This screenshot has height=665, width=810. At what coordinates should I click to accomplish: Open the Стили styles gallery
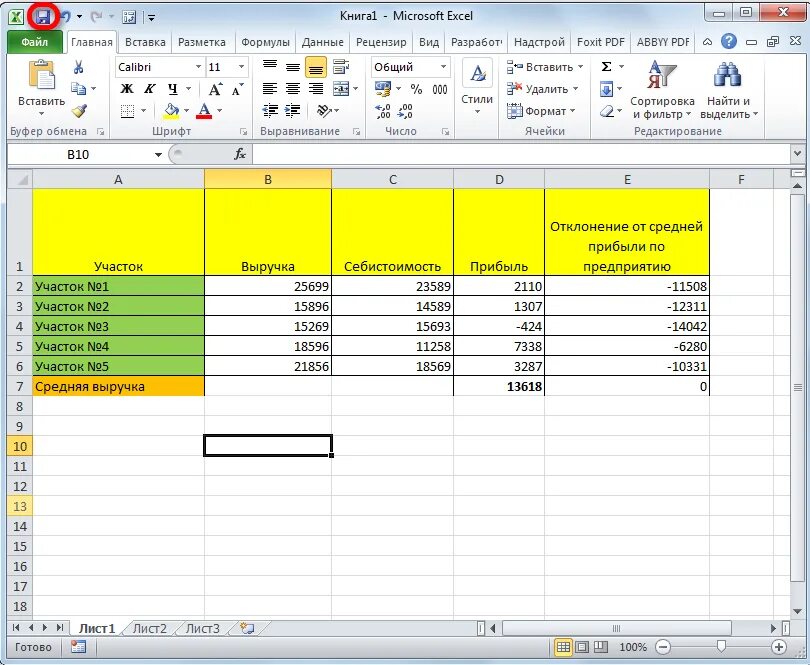(477, 87)
